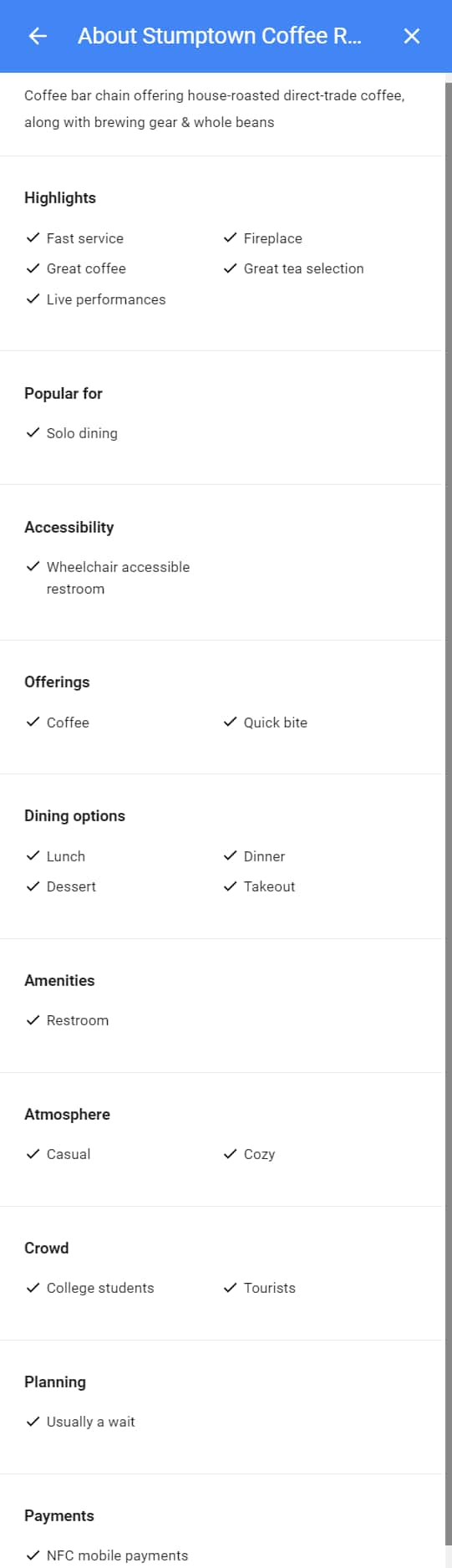Click the Highlights section heading
The width and height of the screenshot is (452, 1568).
coord(60,198)
